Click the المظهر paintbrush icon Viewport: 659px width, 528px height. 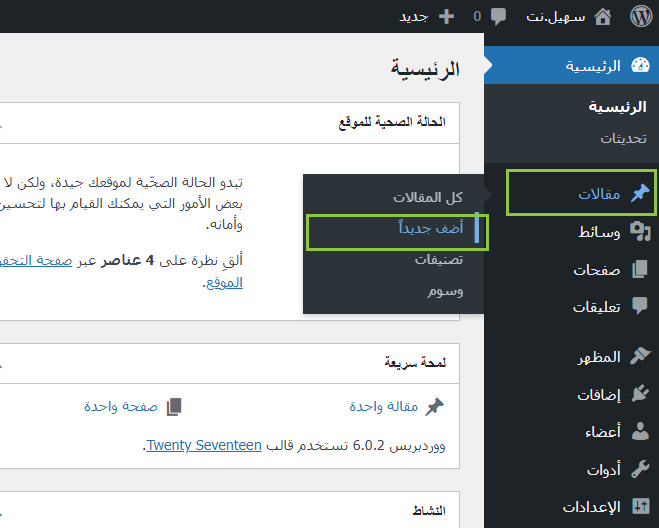(640, 357)
